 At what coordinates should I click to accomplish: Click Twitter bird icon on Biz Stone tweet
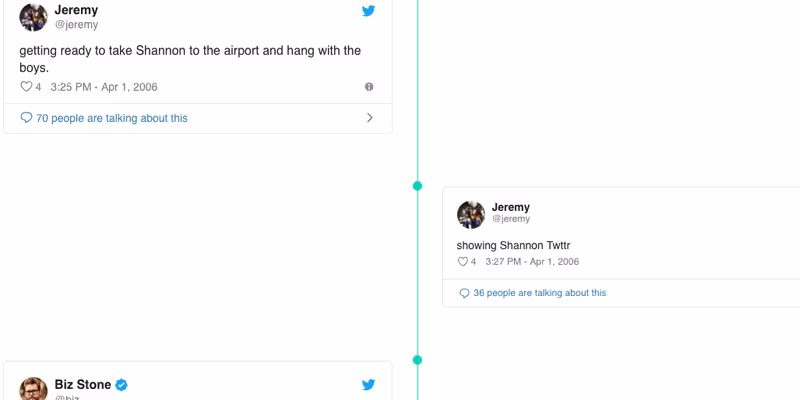tap(368, 384)
